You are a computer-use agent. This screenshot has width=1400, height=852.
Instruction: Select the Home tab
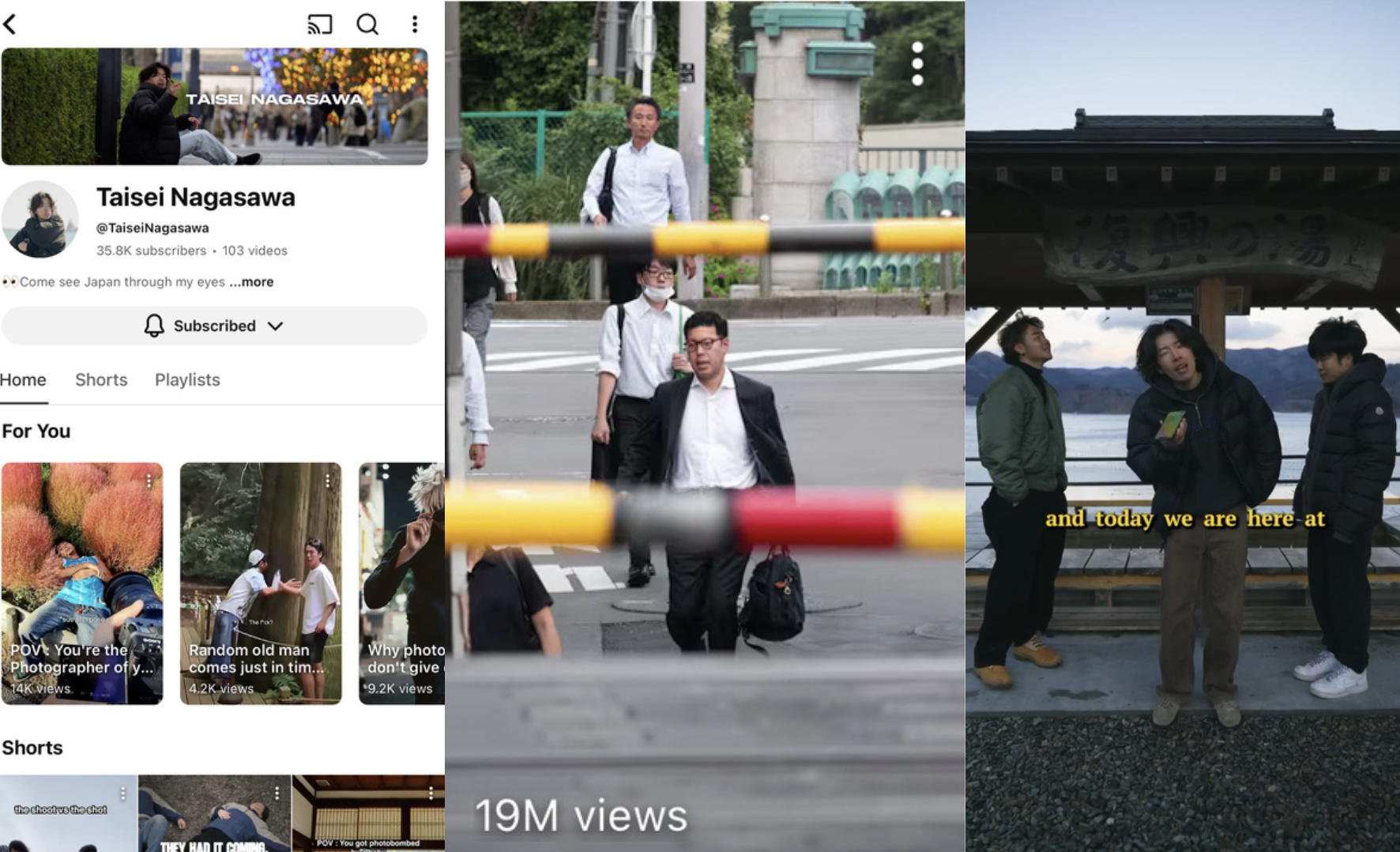(23, 380)
